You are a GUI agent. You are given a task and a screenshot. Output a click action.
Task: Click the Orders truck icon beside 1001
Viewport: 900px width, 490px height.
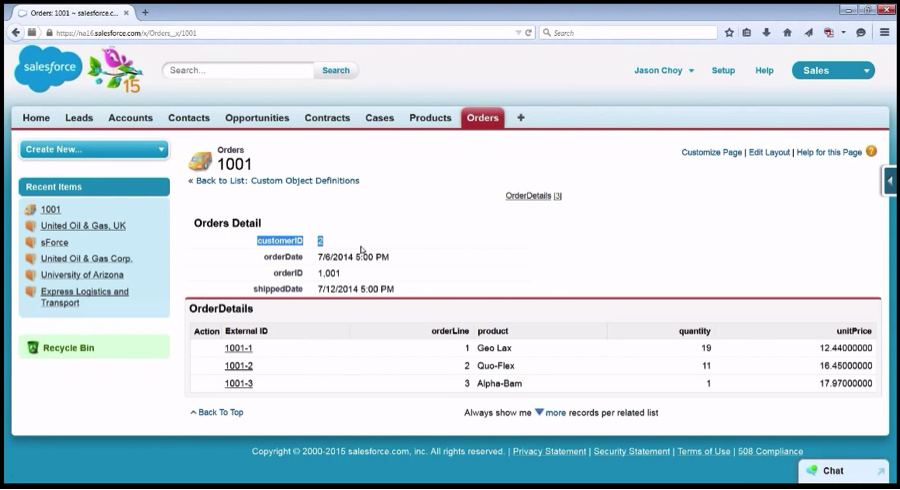click(x=200, y=161)
